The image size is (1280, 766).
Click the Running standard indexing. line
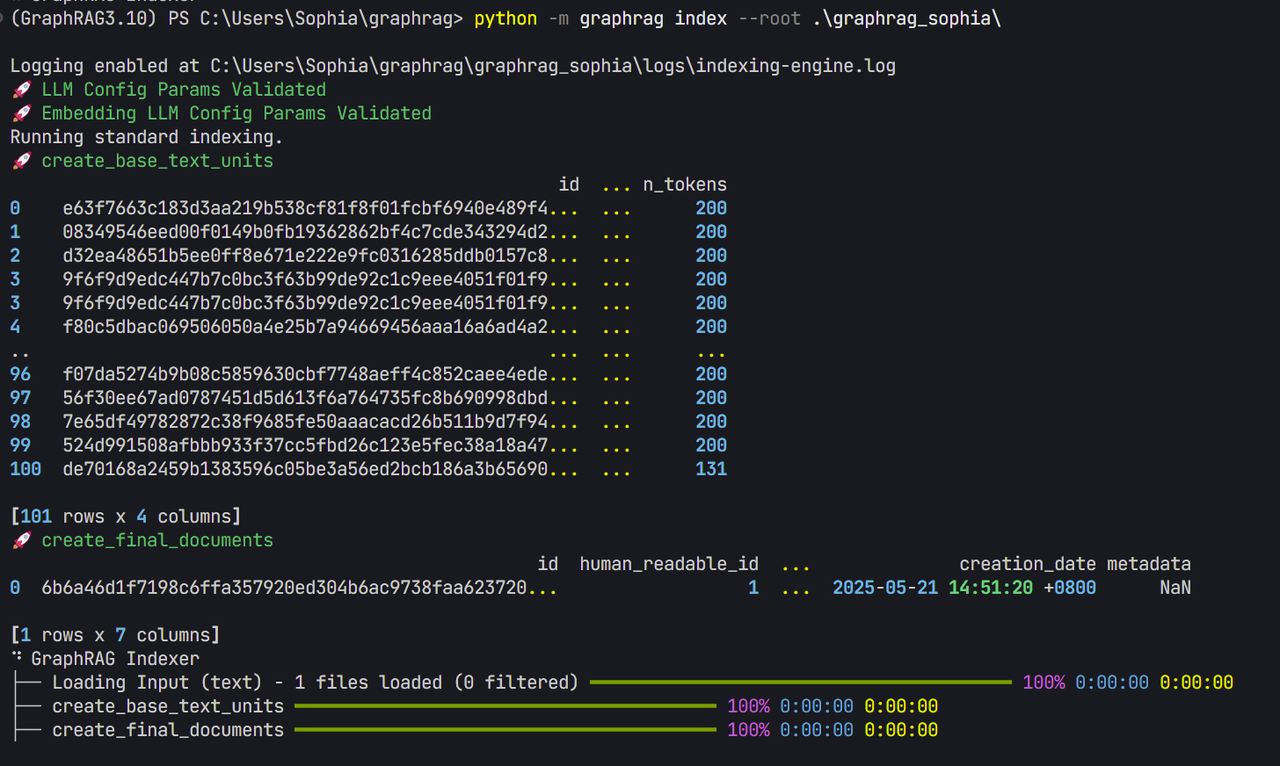coord(147,137)
